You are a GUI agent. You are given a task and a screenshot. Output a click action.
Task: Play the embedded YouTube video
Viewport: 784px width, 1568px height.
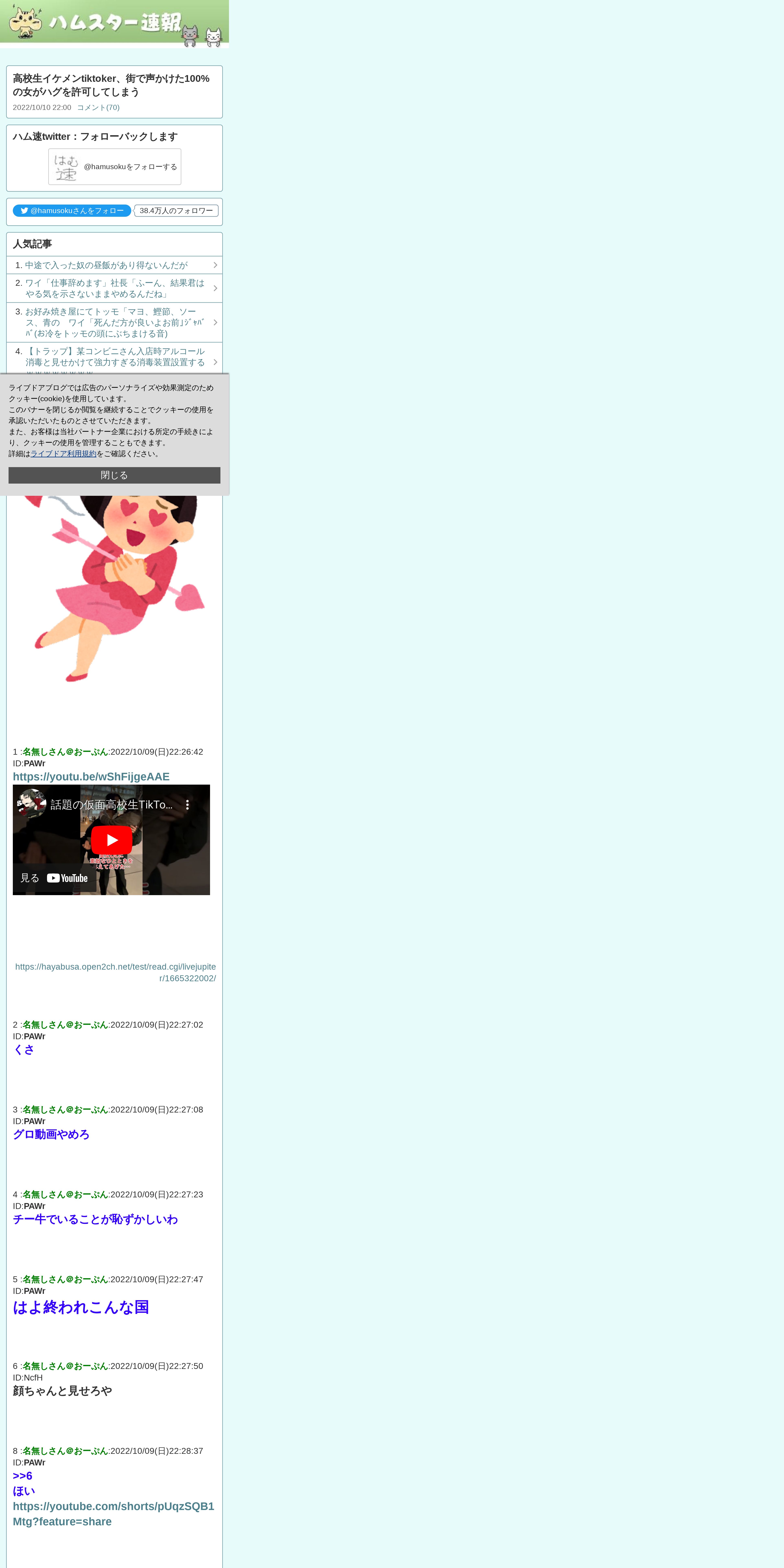111,840
